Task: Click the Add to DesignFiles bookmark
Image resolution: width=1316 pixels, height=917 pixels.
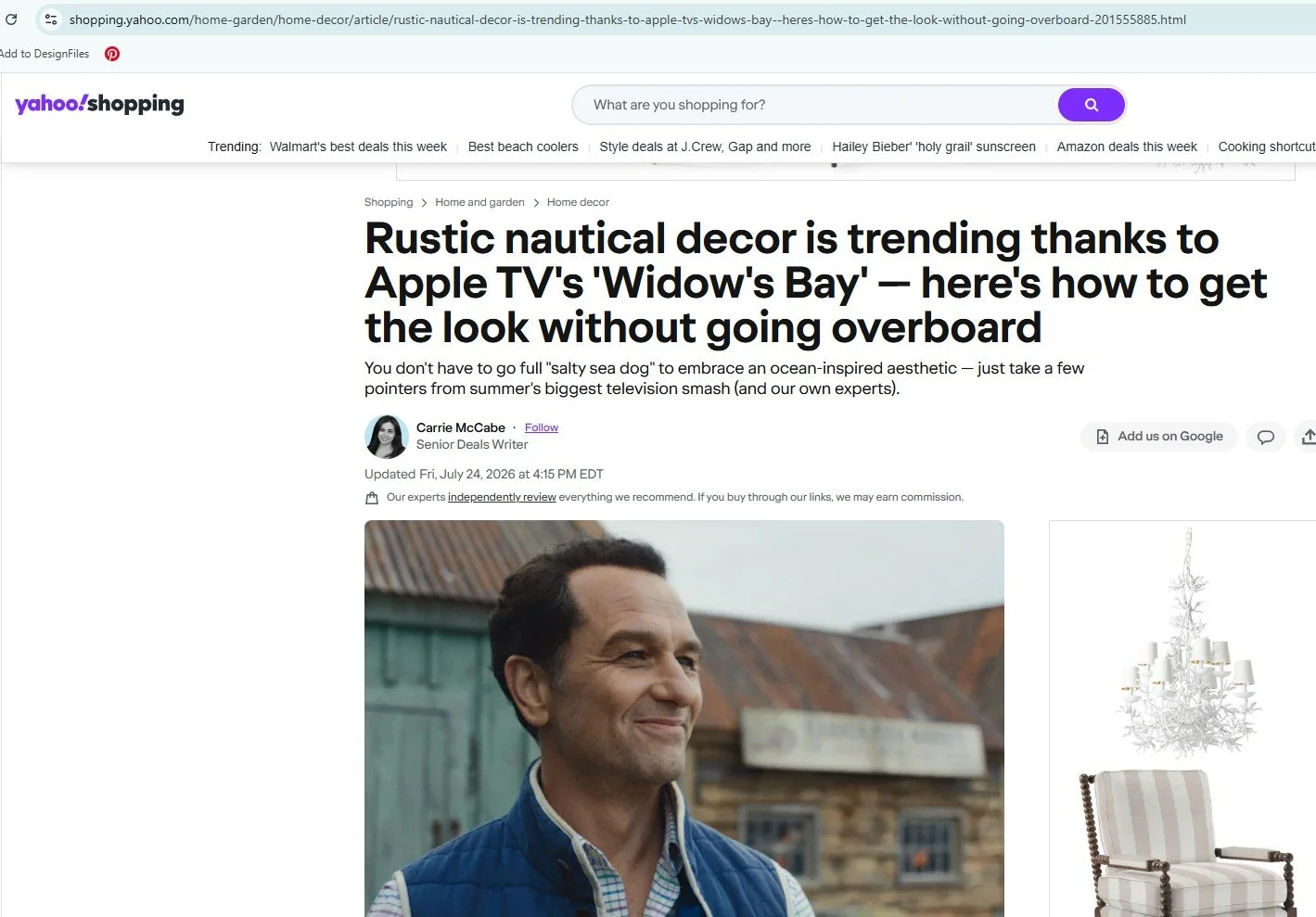Action: click(45, 54)
